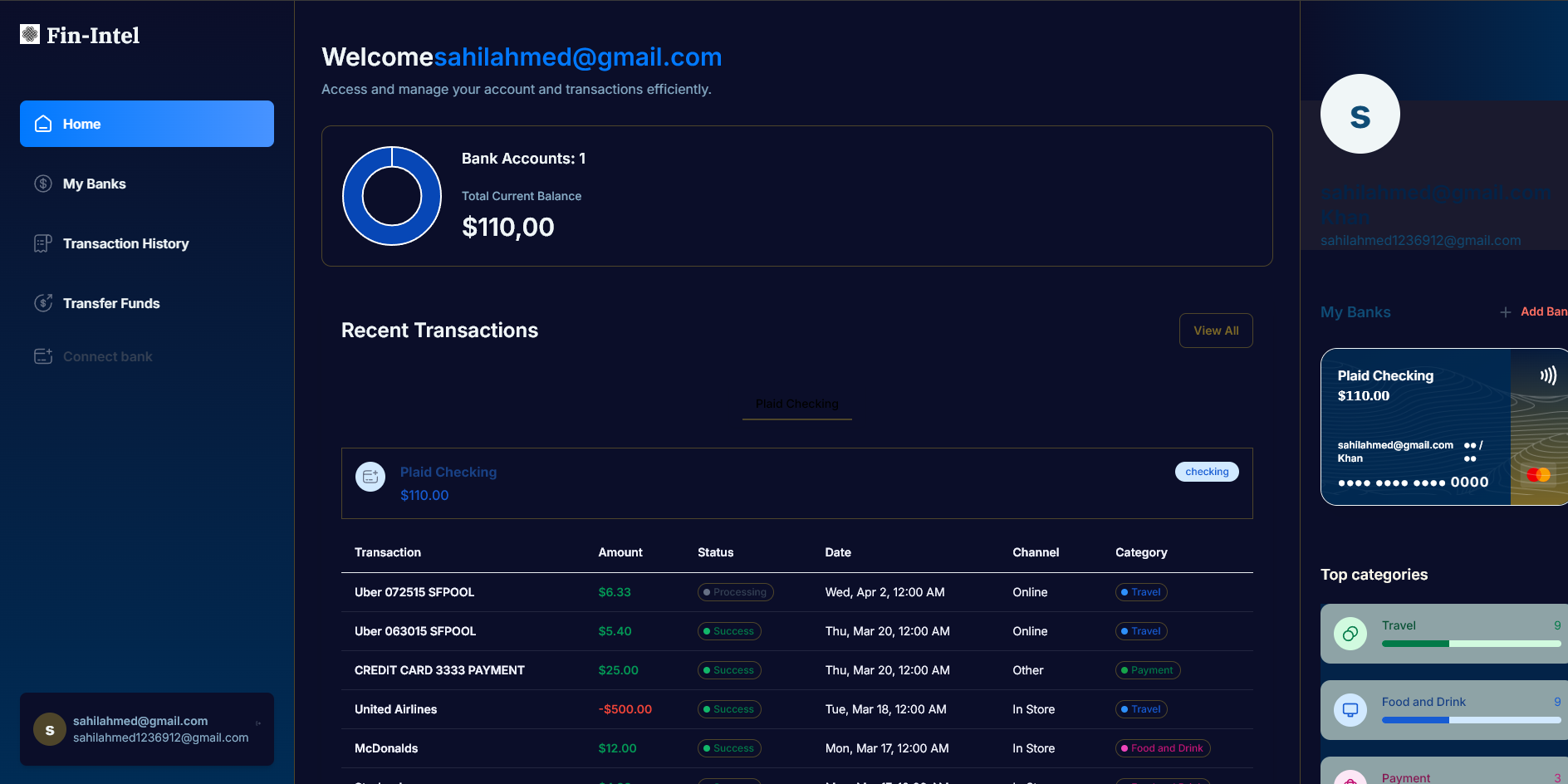Viewport: 1568px width, 784px height.
Task: Click the Add Bank plus icon
Action: pos(1506,312)
